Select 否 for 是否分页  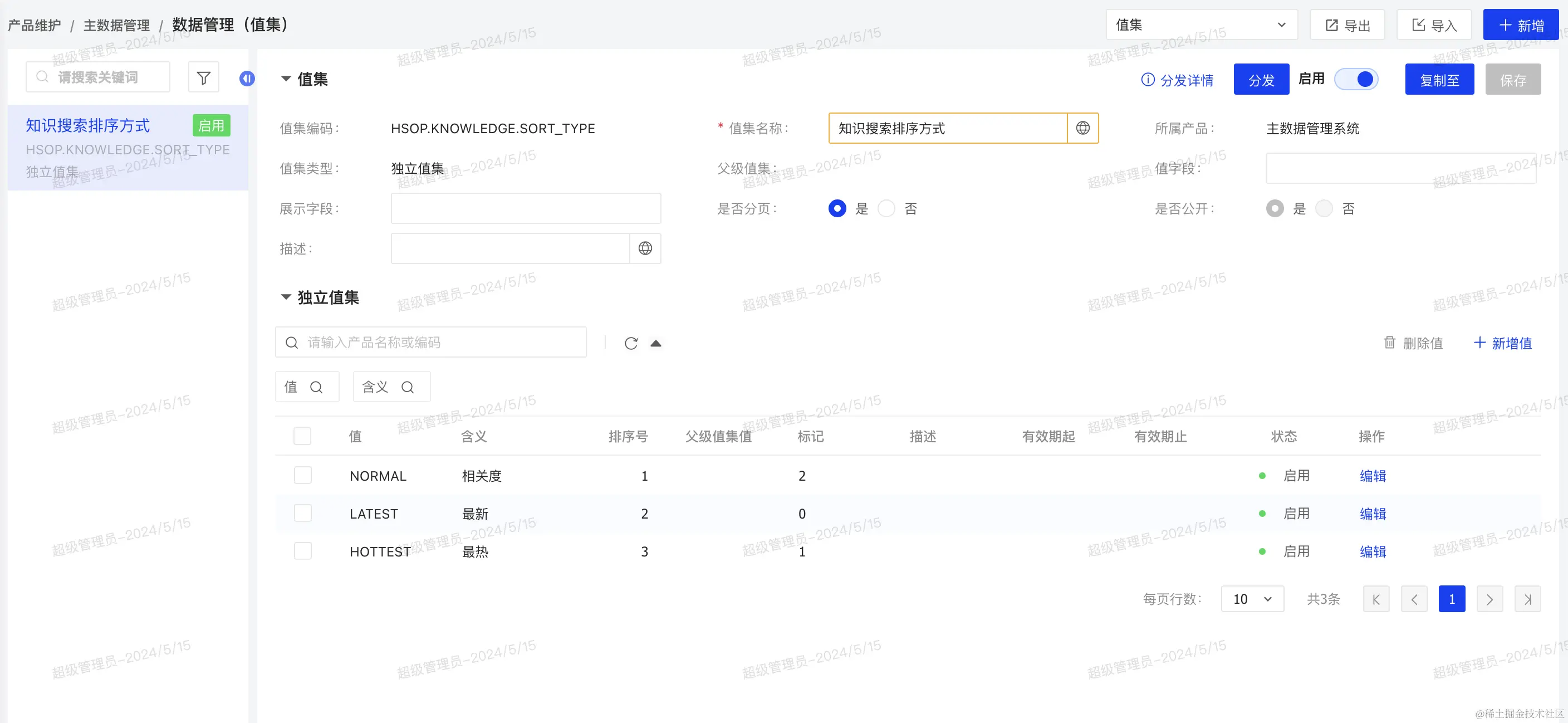pos(886,208)
